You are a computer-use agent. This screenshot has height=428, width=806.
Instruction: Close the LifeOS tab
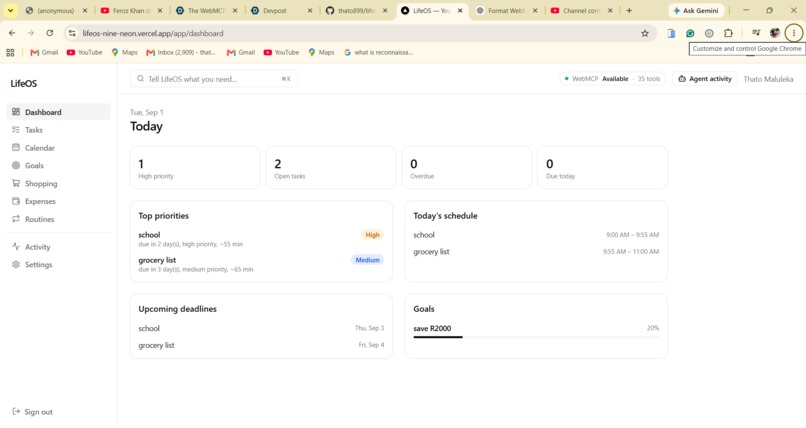(x=460, y=10)
